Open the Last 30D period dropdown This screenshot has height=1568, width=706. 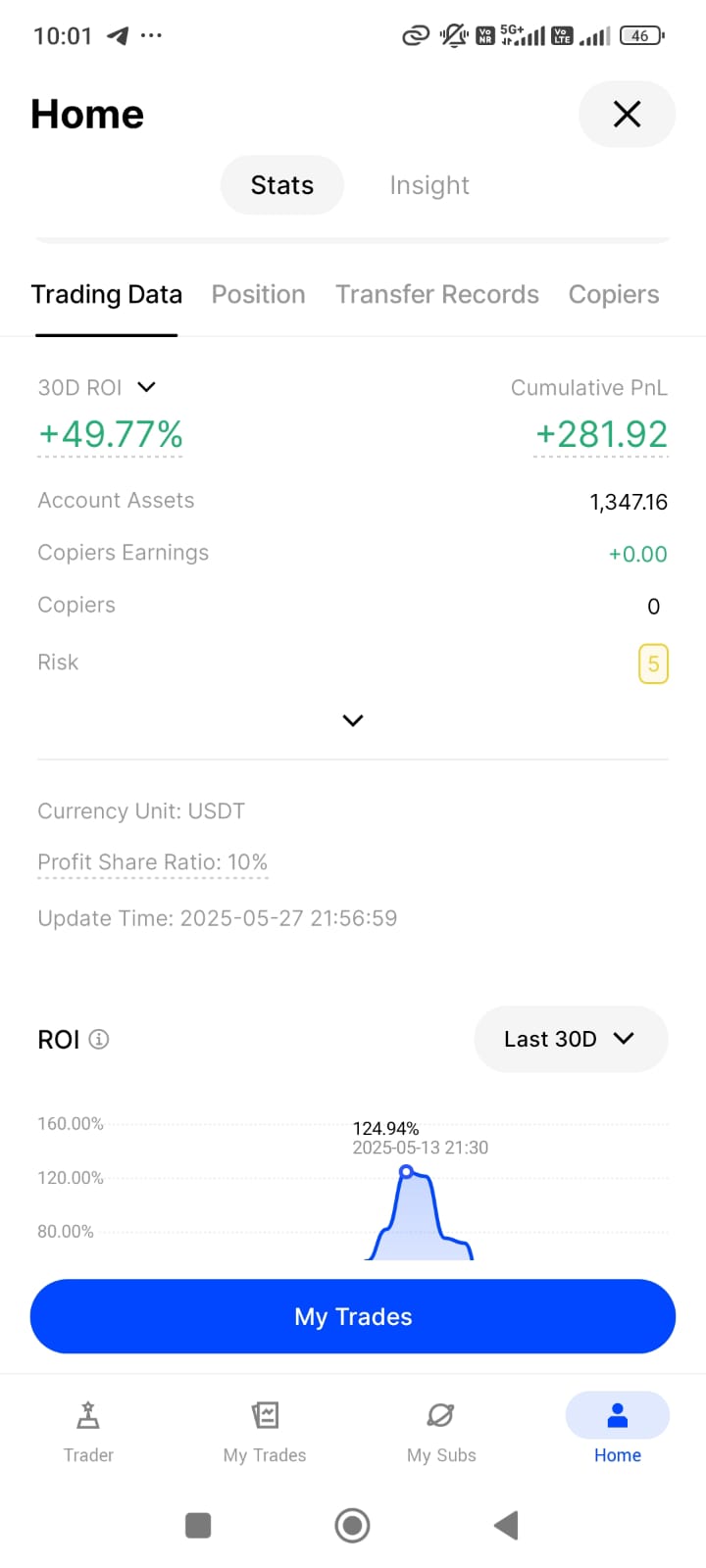click(x=571, y=1039)
